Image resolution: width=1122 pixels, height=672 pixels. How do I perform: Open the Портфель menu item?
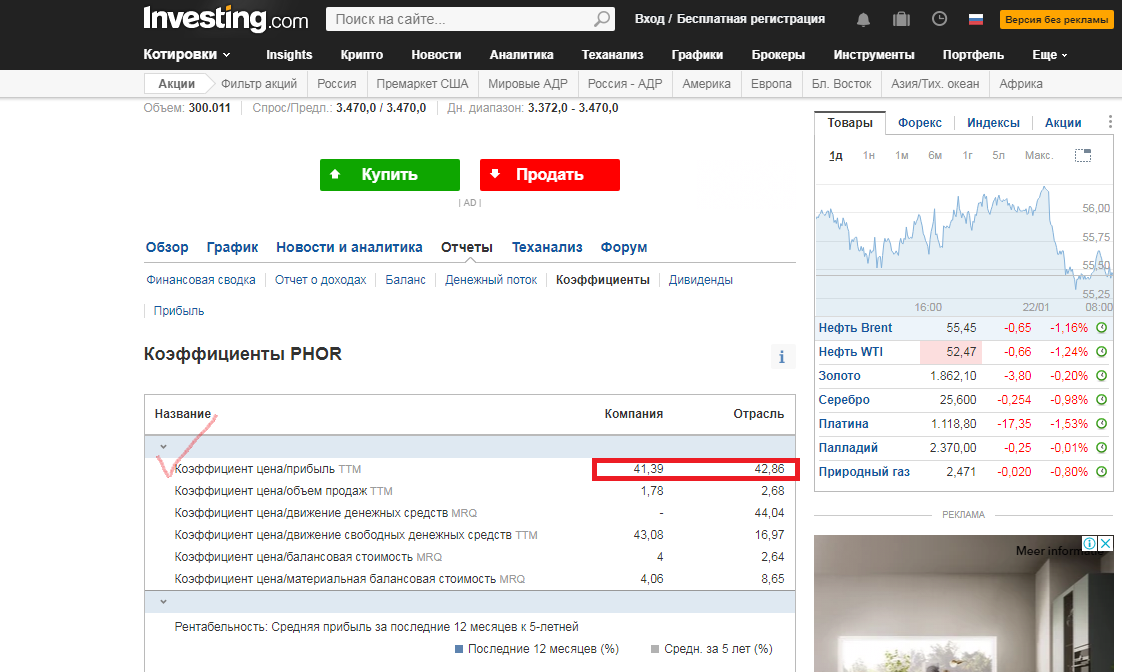pyautogui.click(x=973, y=54)
